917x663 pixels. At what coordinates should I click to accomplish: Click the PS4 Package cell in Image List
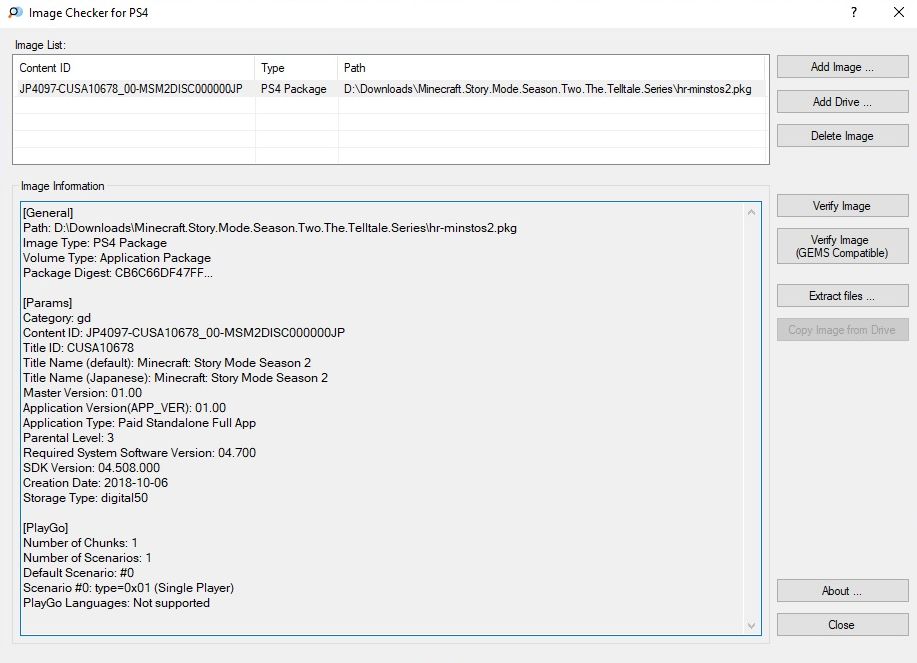(x=294, y=89)
